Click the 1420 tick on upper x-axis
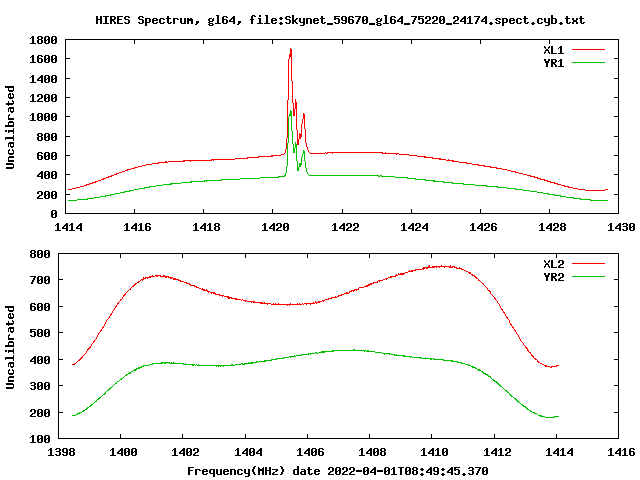This screenshot has height=480, width=640. (x=275, y=227)
